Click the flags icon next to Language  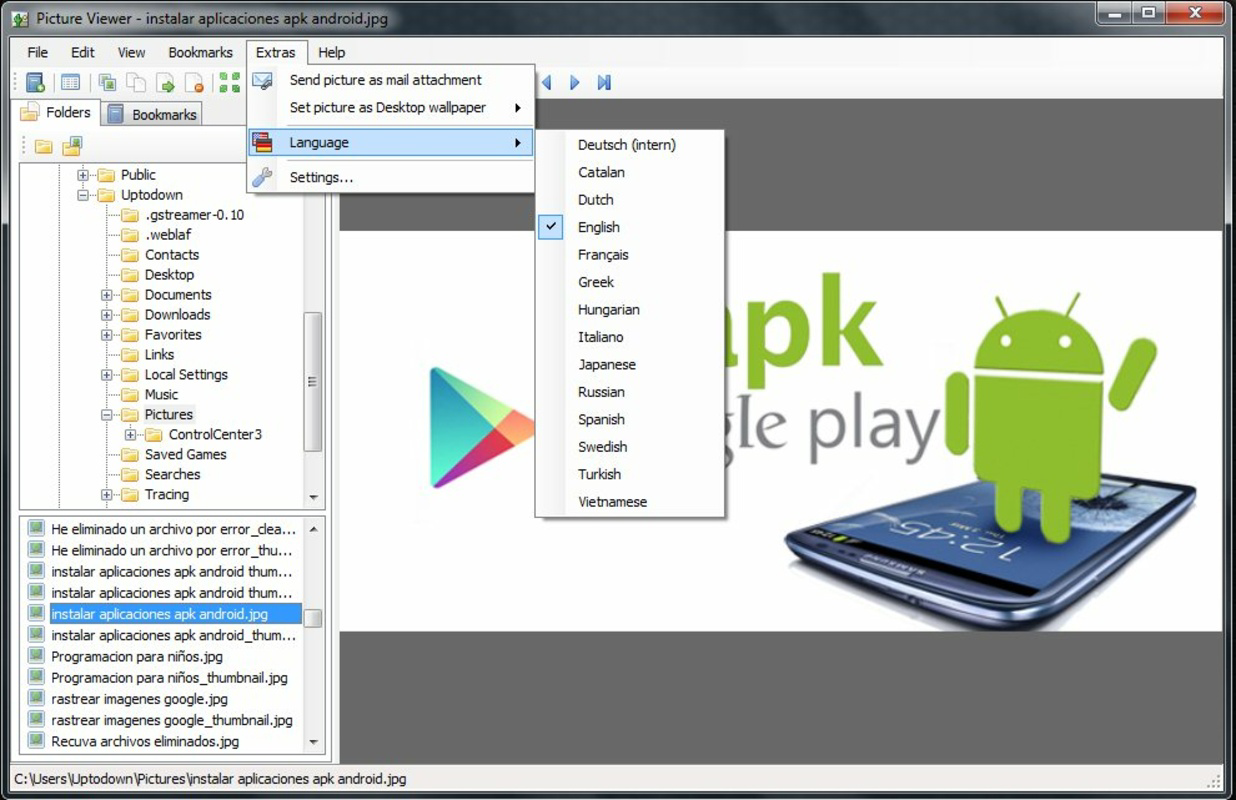pos(262,143)
